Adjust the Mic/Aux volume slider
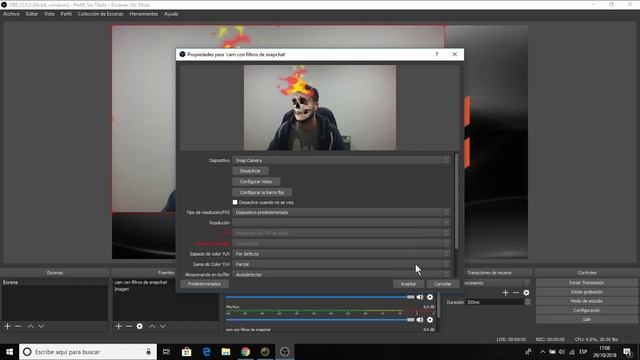Viewport: 640px width, 360px height. click(x=320, y=320)
